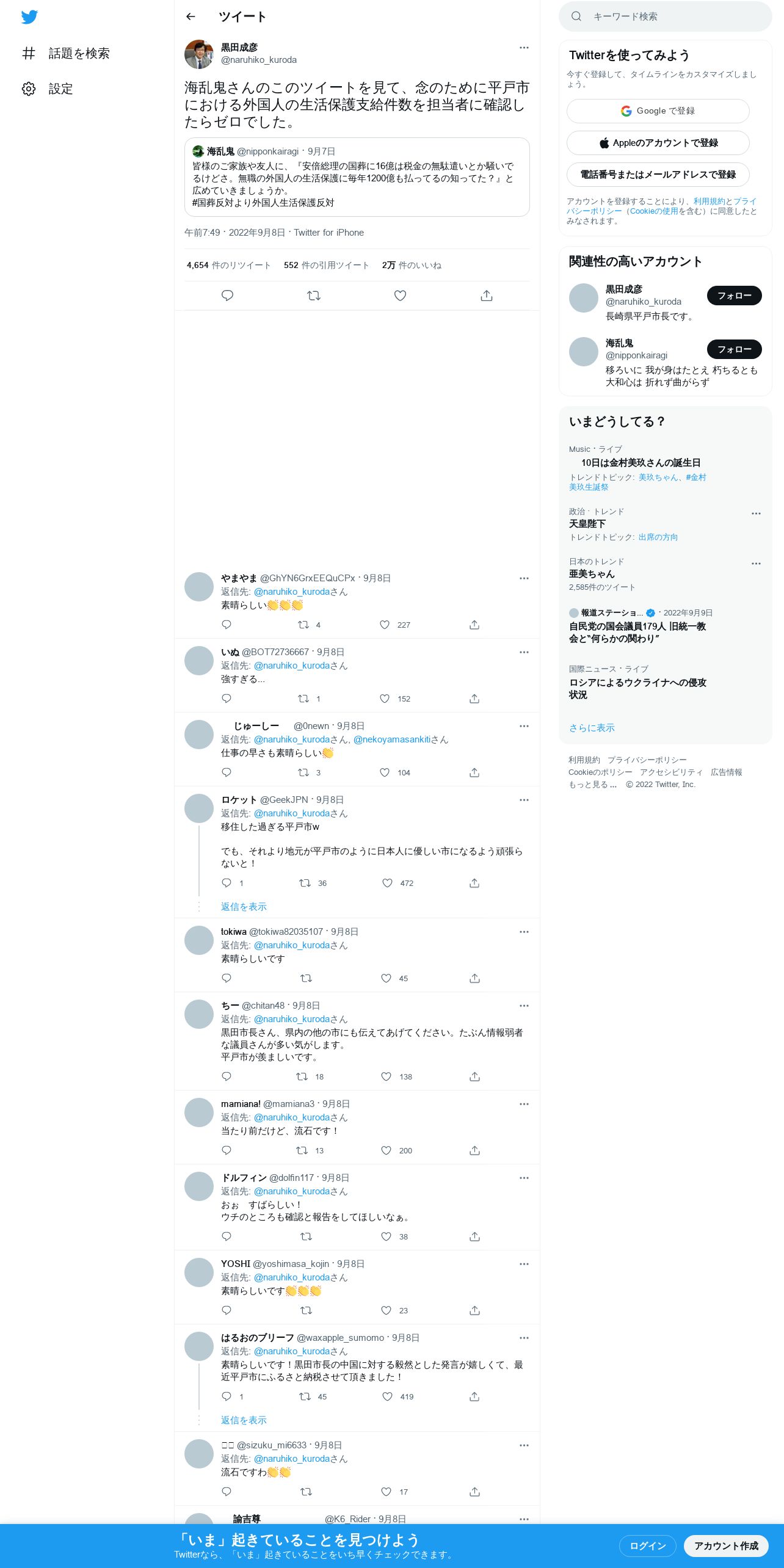Open settings gear in left sidebar
This screenshot has width=784, height=1568.
coord(29,89)
